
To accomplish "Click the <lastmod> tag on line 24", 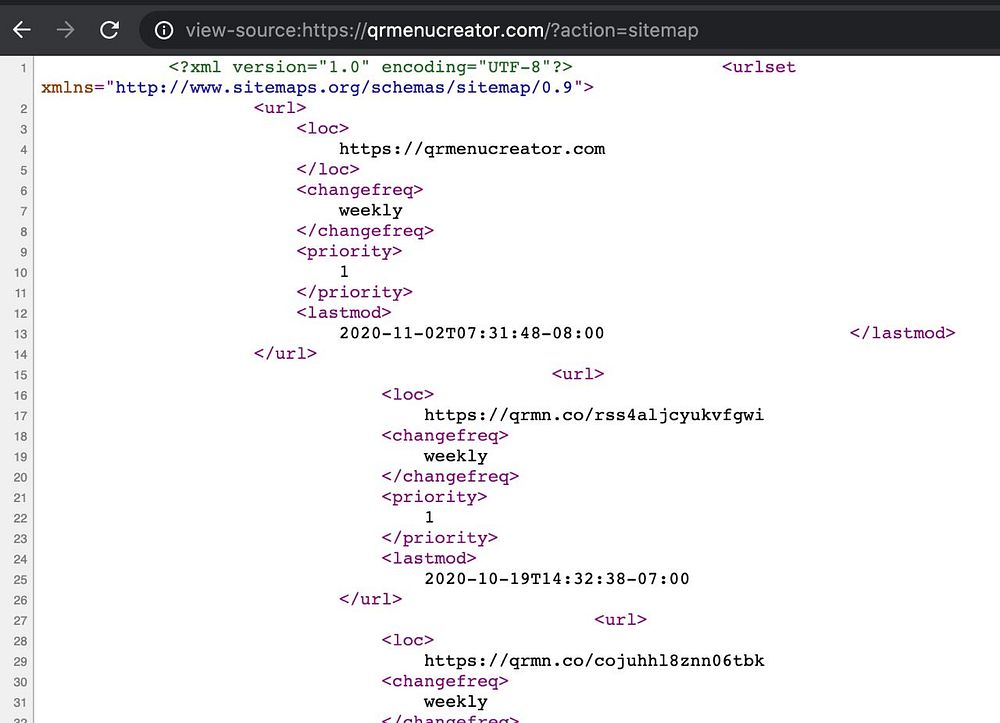I will pyautogui.click(x=429, y=558).
